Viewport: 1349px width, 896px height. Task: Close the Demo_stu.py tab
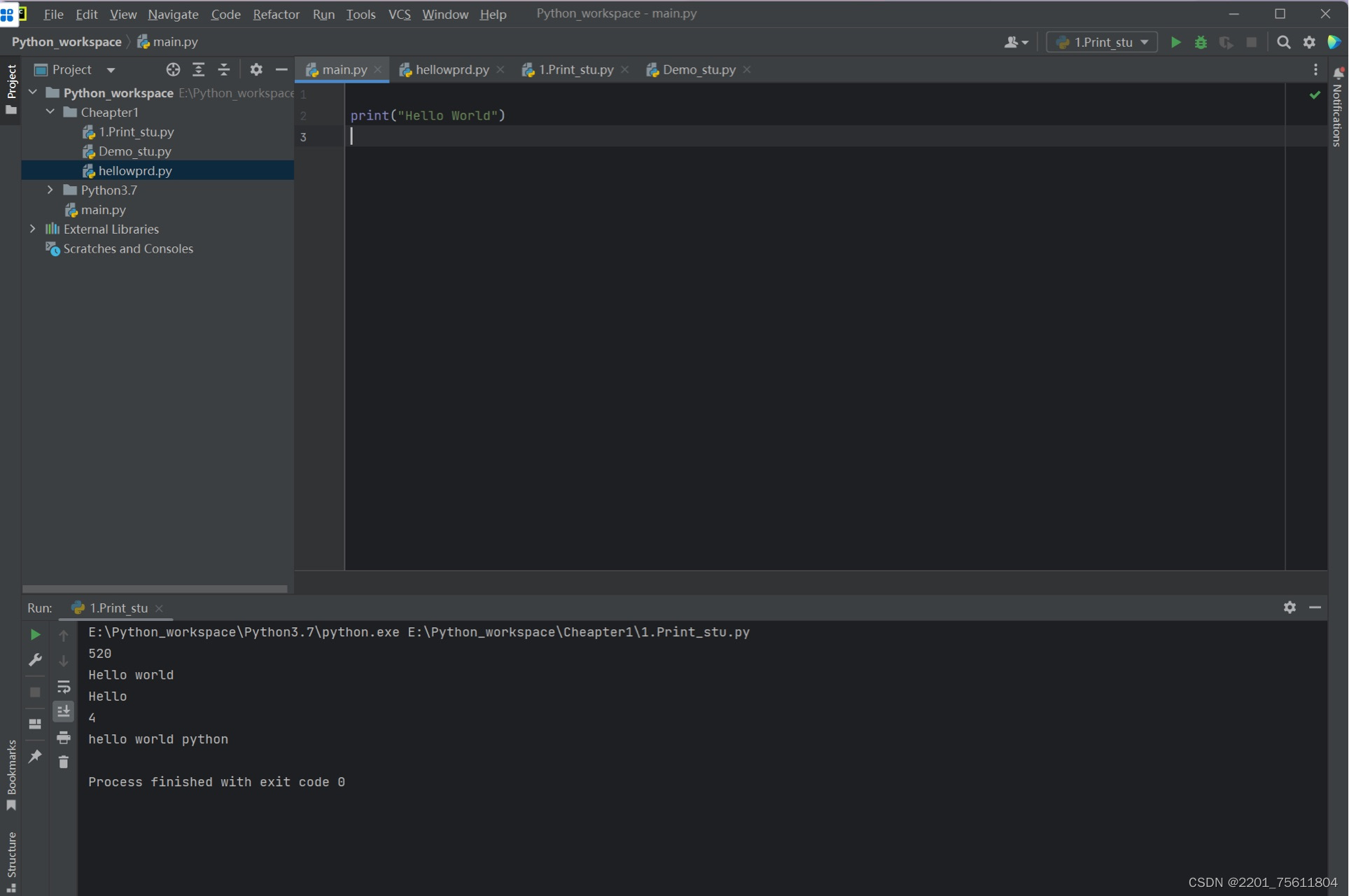pyautogui.click(x=747, y=69)
